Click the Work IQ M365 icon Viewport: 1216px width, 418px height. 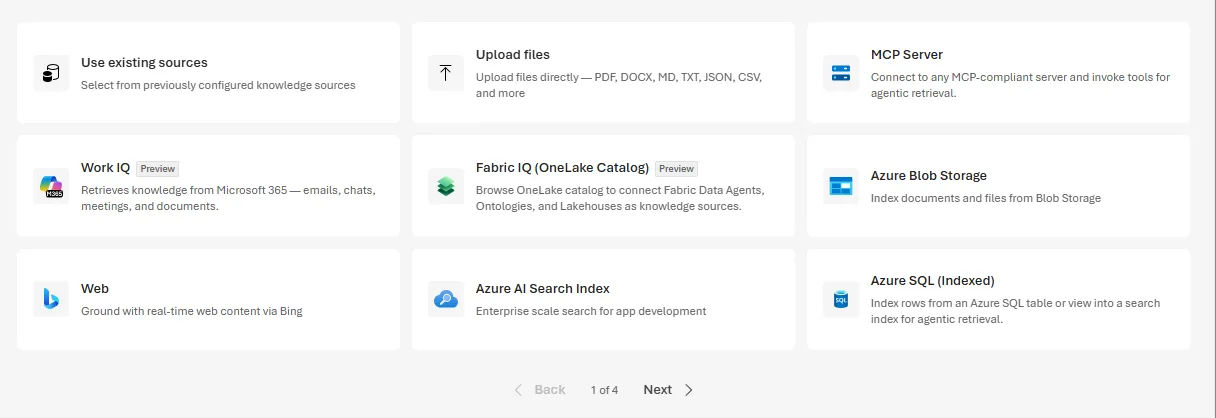pyautogui.click(x=51, y=186)
